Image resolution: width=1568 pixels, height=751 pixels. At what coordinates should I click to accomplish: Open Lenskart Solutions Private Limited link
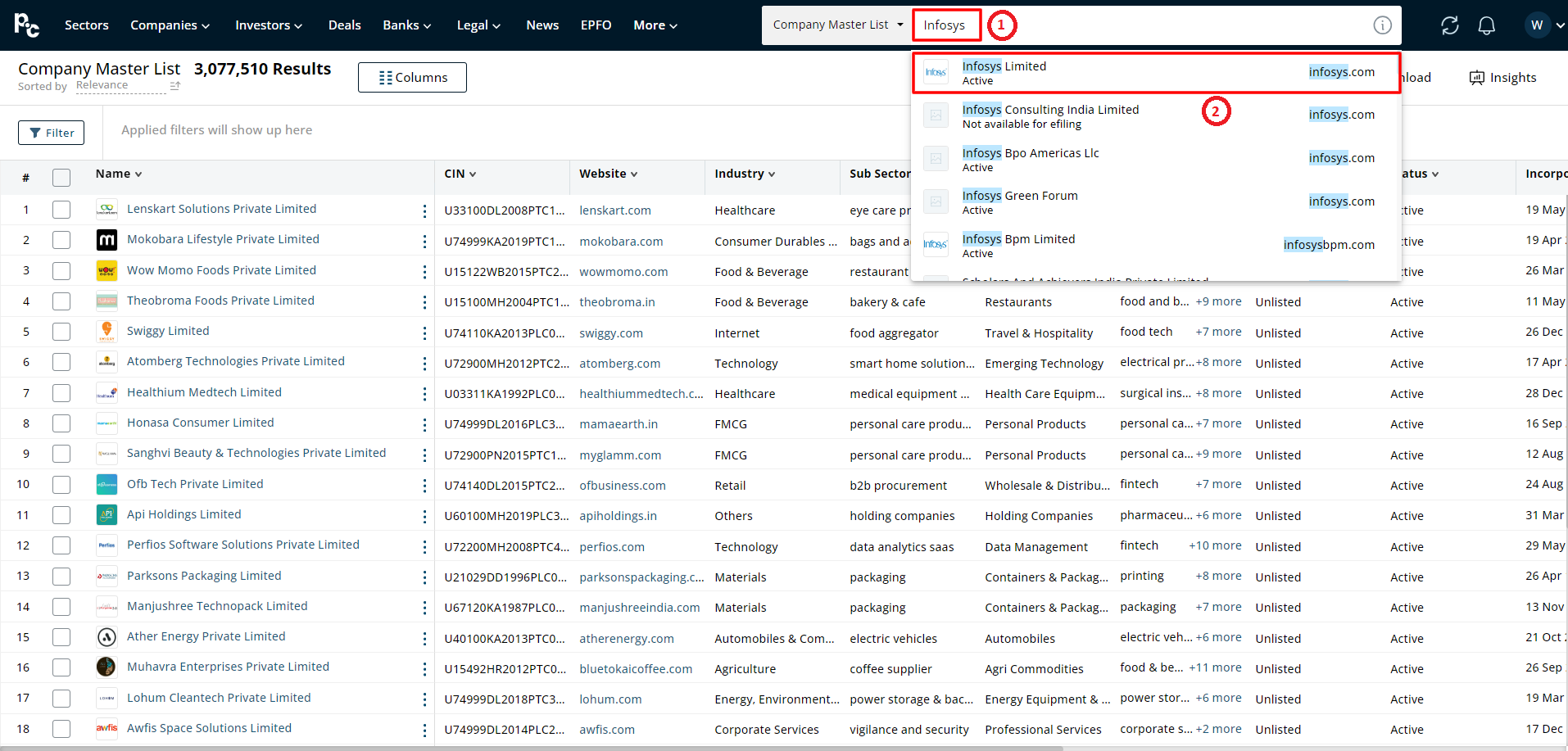point(221,209)
